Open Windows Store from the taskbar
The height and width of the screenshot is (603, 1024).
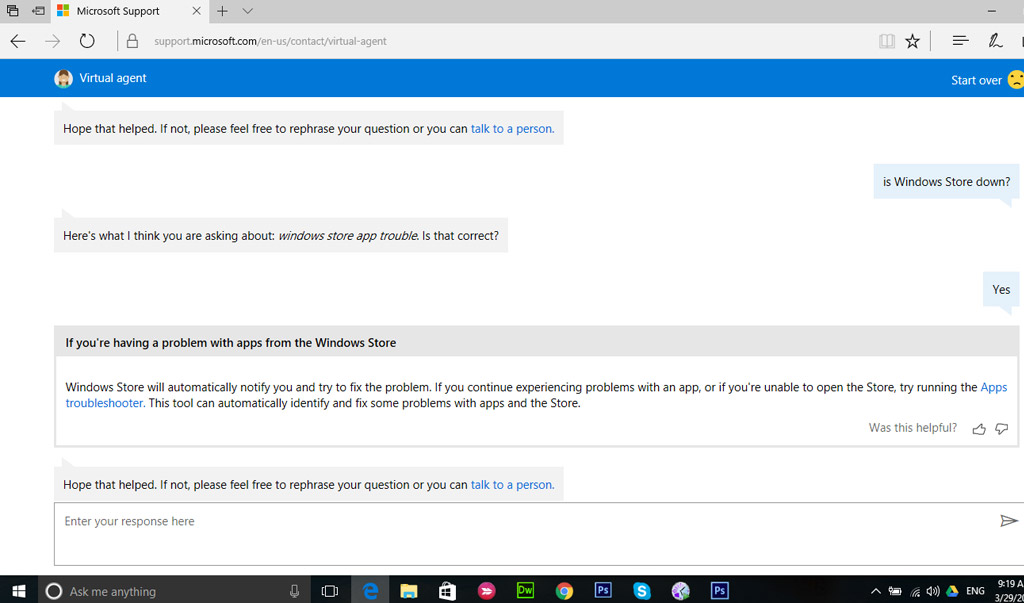tap(447, 591)
